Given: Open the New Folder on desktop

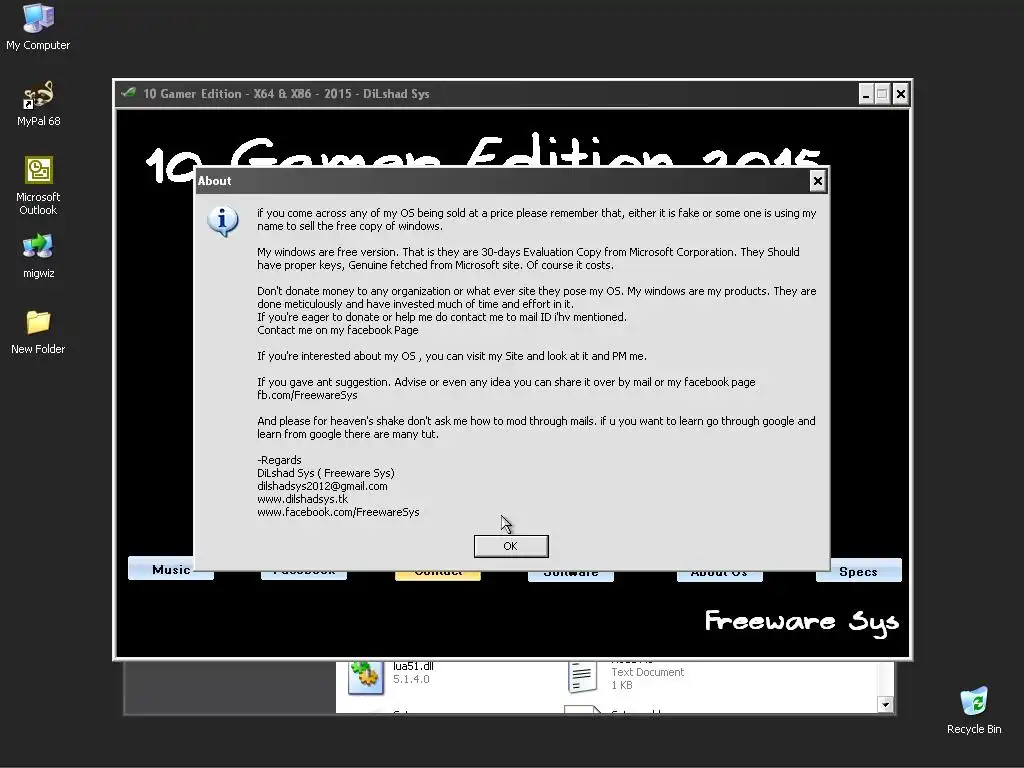Looking at the screenshot, I should 38,332.
